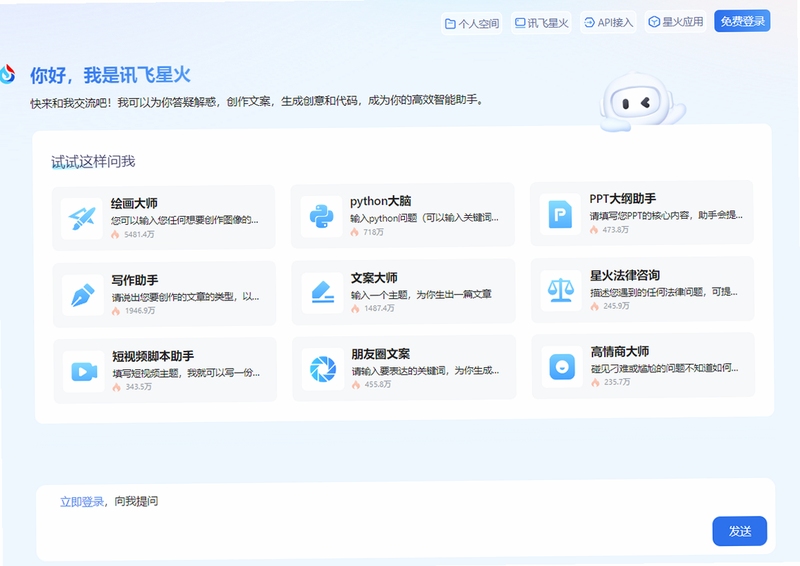Click the Spark robot mascot
The width and height of the screenshot is (800, 566).
(640, 103)
